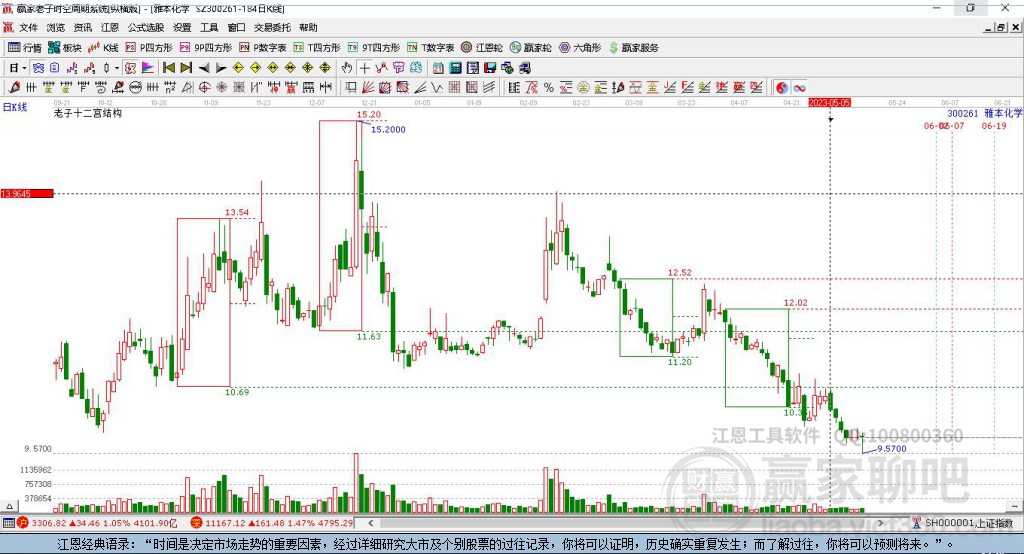Image resolution: width=1024 pixels, height=554 pixels.
Task: Open the 设置 menu
Action: coord(182,27)
